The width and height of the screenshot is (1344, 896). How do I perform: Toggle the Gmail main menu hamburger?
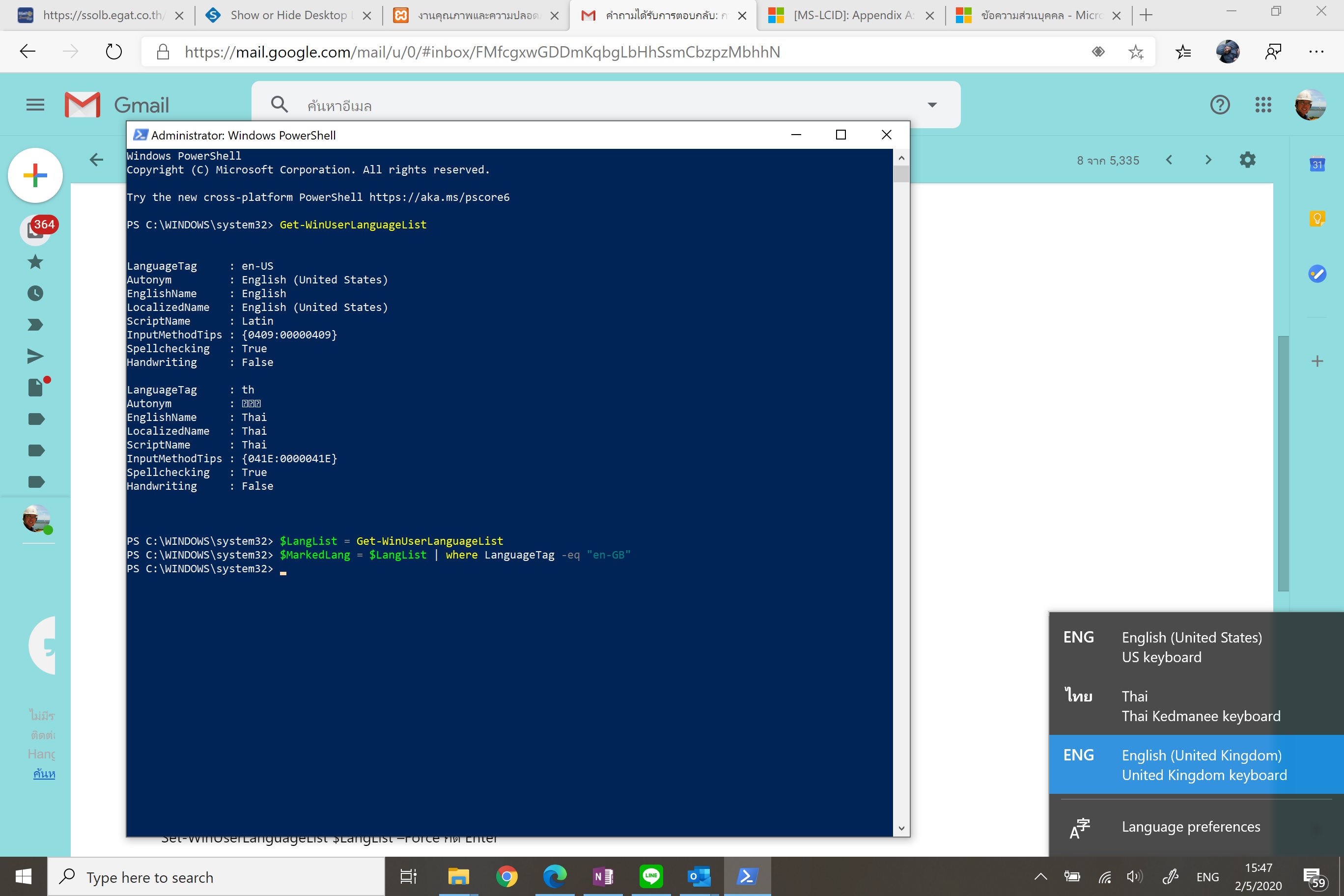(x=35, y=105)
